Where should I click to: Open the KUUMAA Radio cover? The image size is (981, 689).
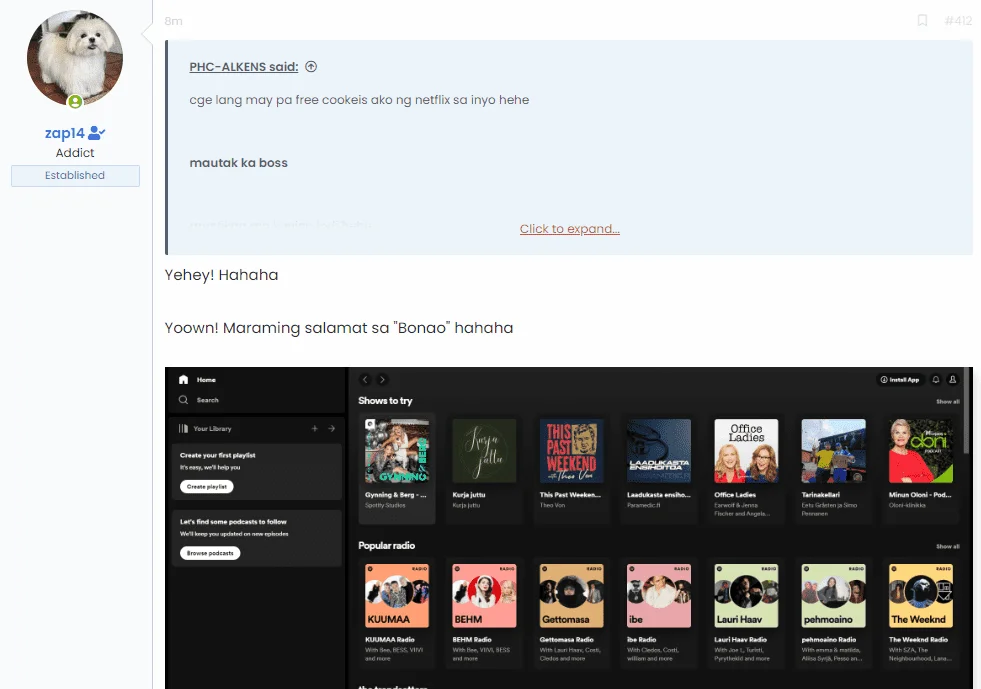tap(397, 596)
